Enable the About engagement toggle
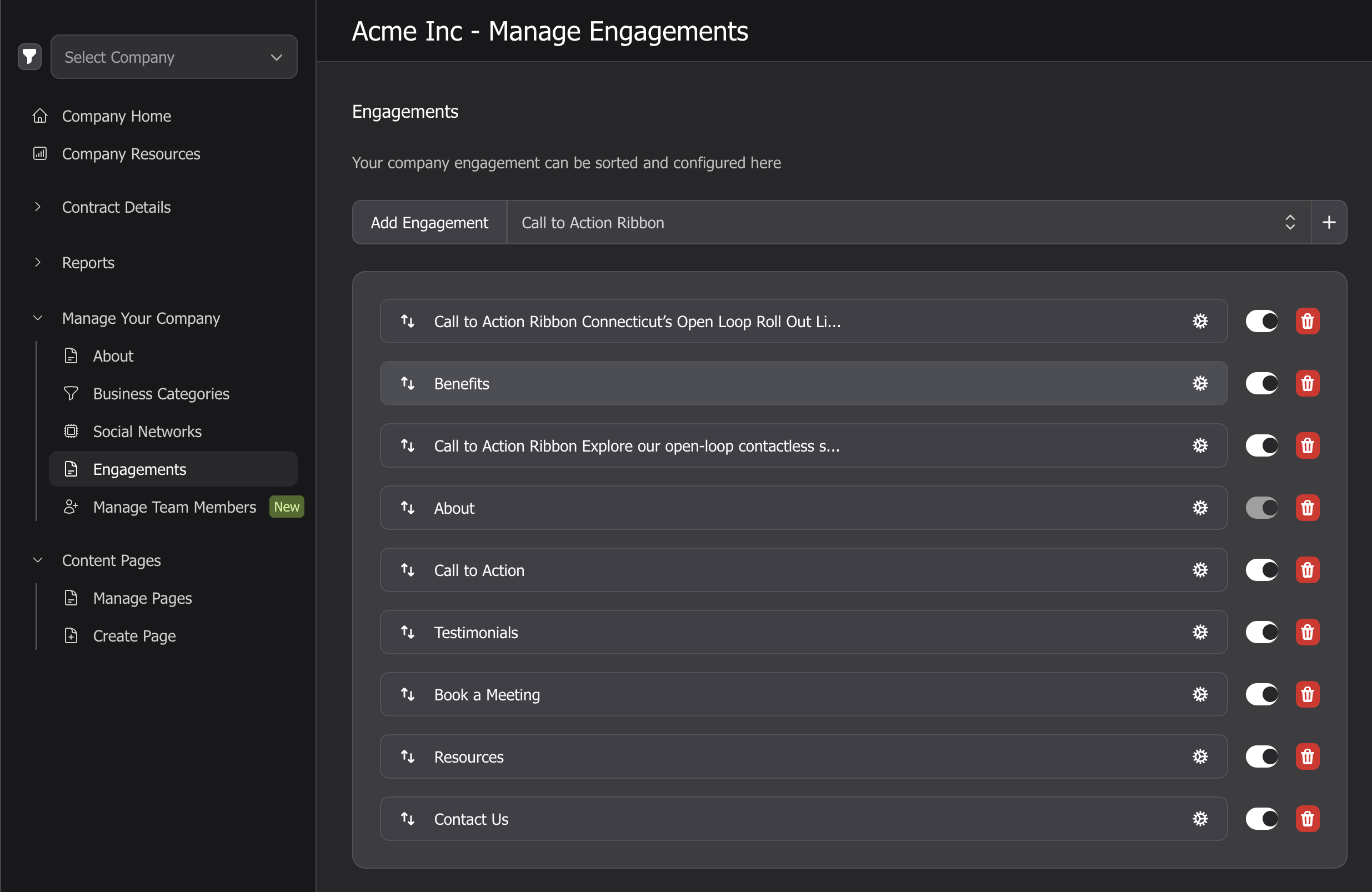This screenshot has width=1372, height=892. pyautogui.click(x=1261, y=508)
